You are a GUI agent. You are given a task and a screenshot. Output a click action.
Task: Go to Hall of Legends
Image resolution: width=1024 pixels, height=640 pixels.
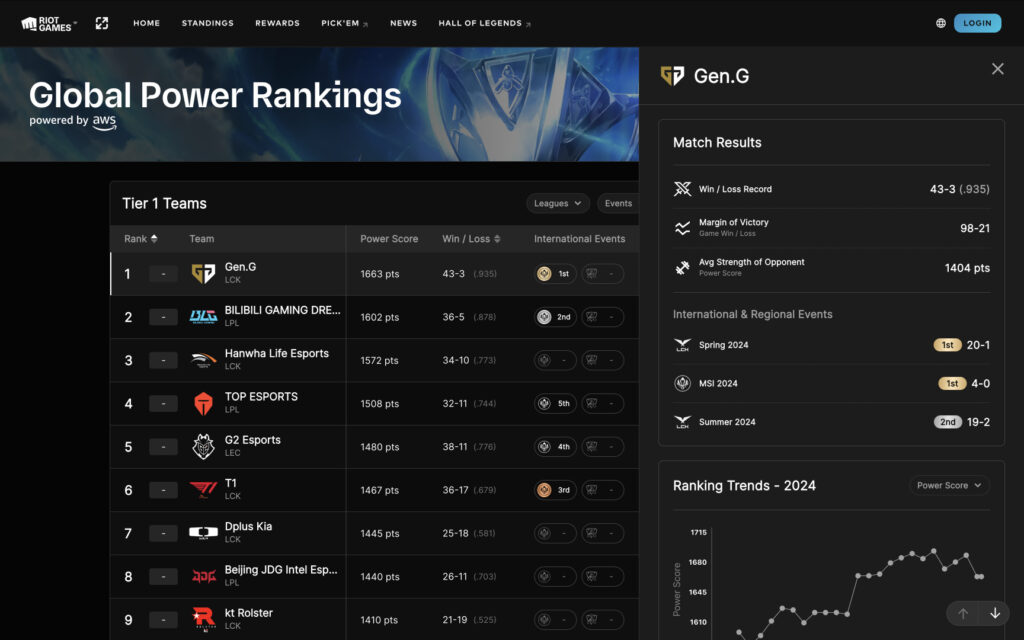tap(480, 23)
